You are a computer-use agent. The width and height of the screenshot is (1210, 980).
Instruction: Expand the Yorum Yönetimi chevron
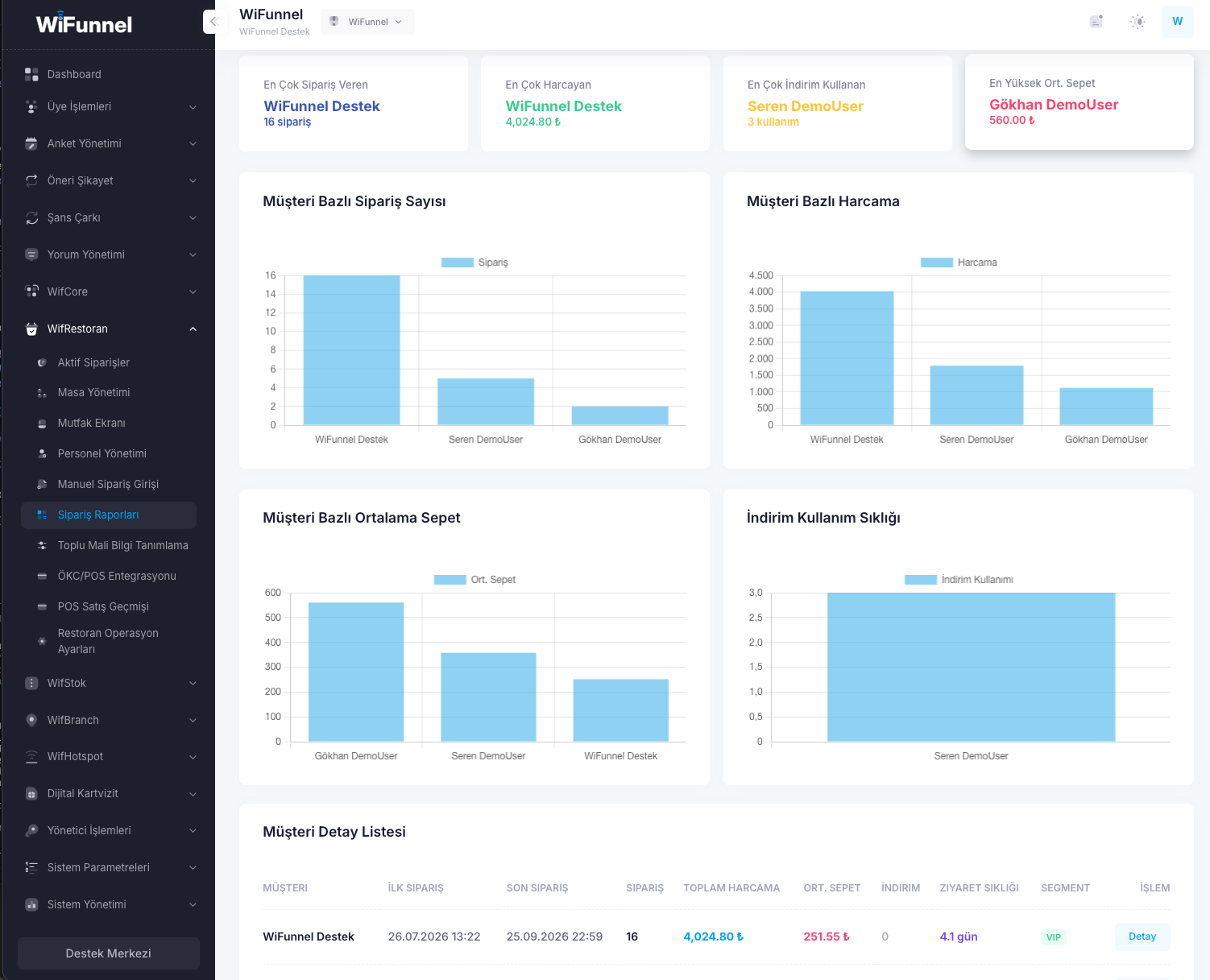tap(193, 255)
